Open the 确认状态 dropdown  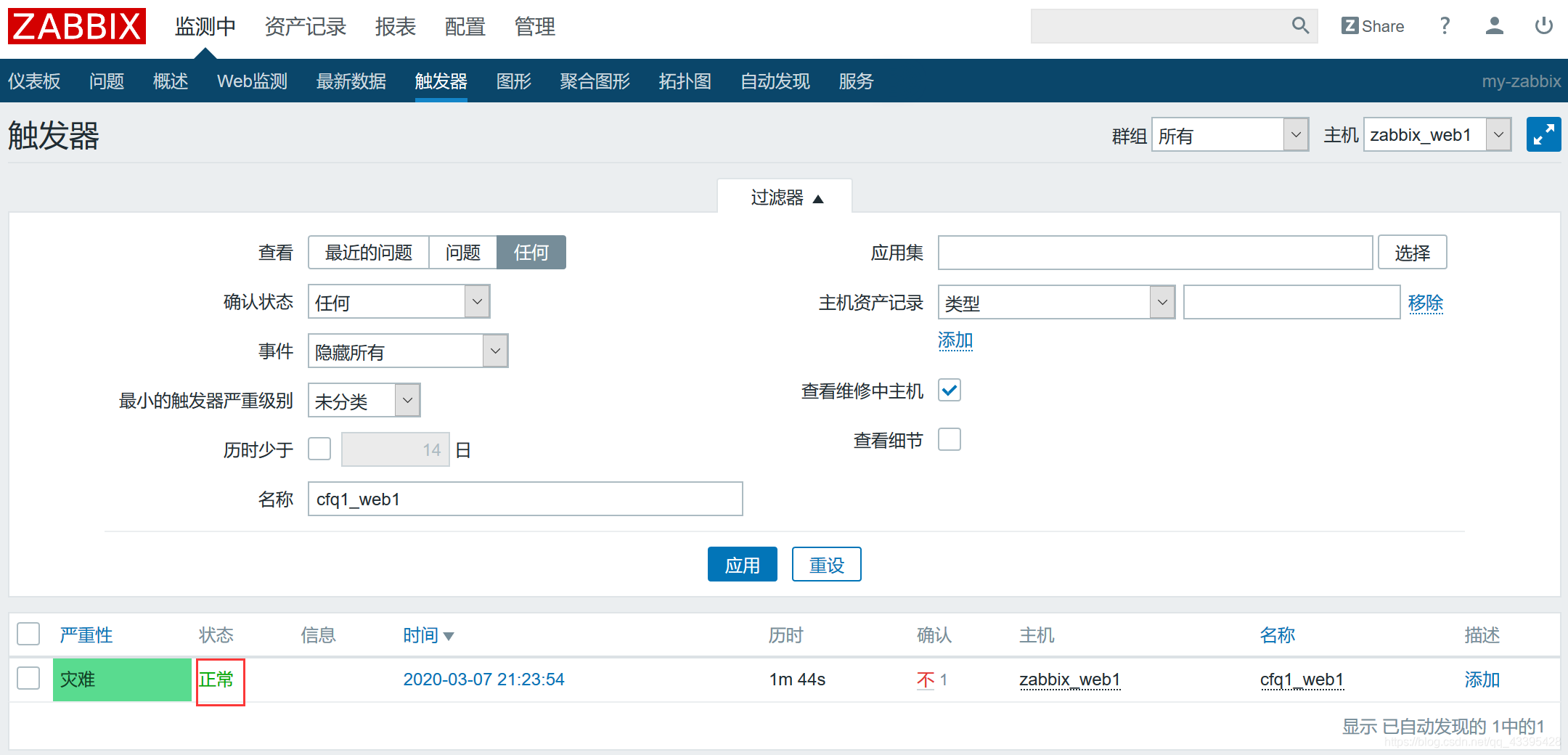pos(399,302)
